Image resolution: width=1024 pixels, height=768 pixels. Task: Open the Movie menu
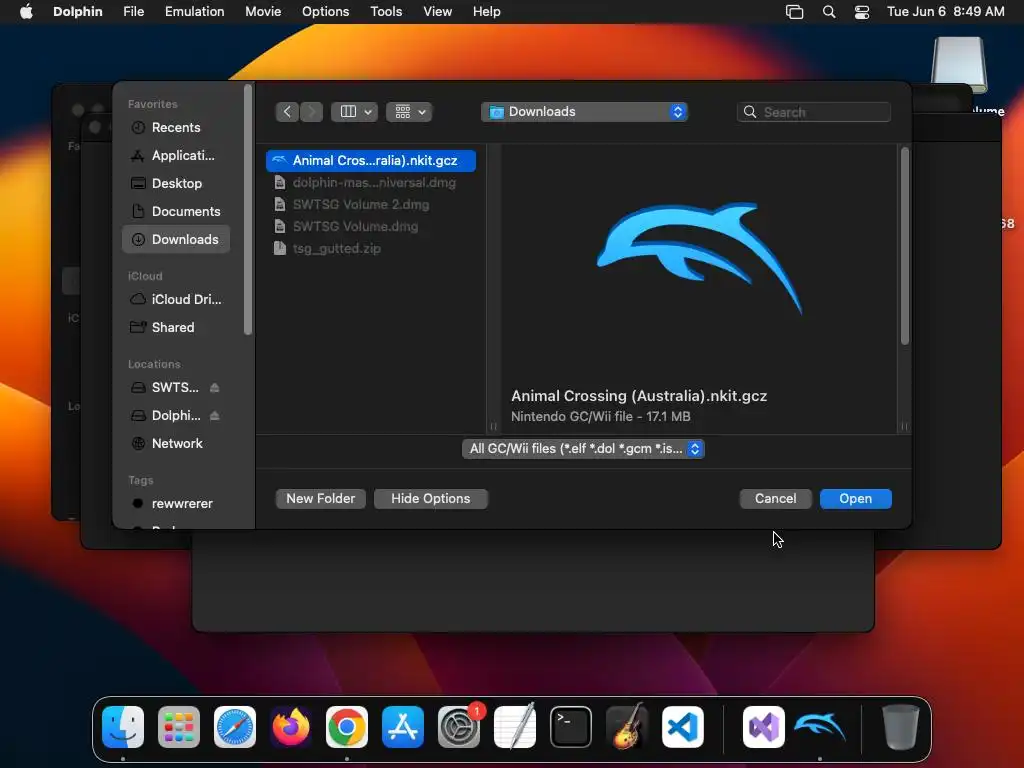(x=263, y=11)
